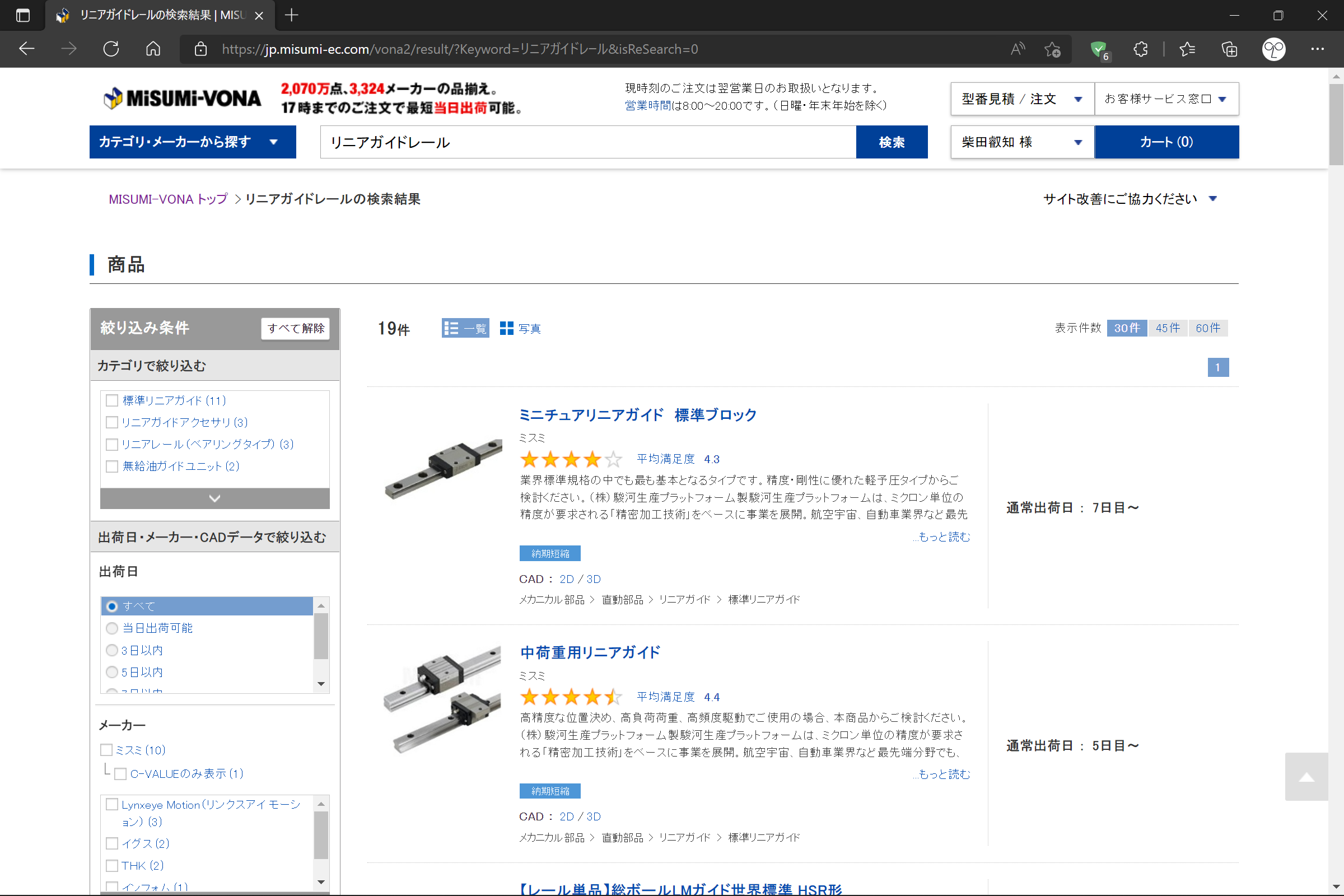The width and height of the screenshot is (1344, 896).
Task: Open browser Settings and more menu
Action: [1317, 49]
